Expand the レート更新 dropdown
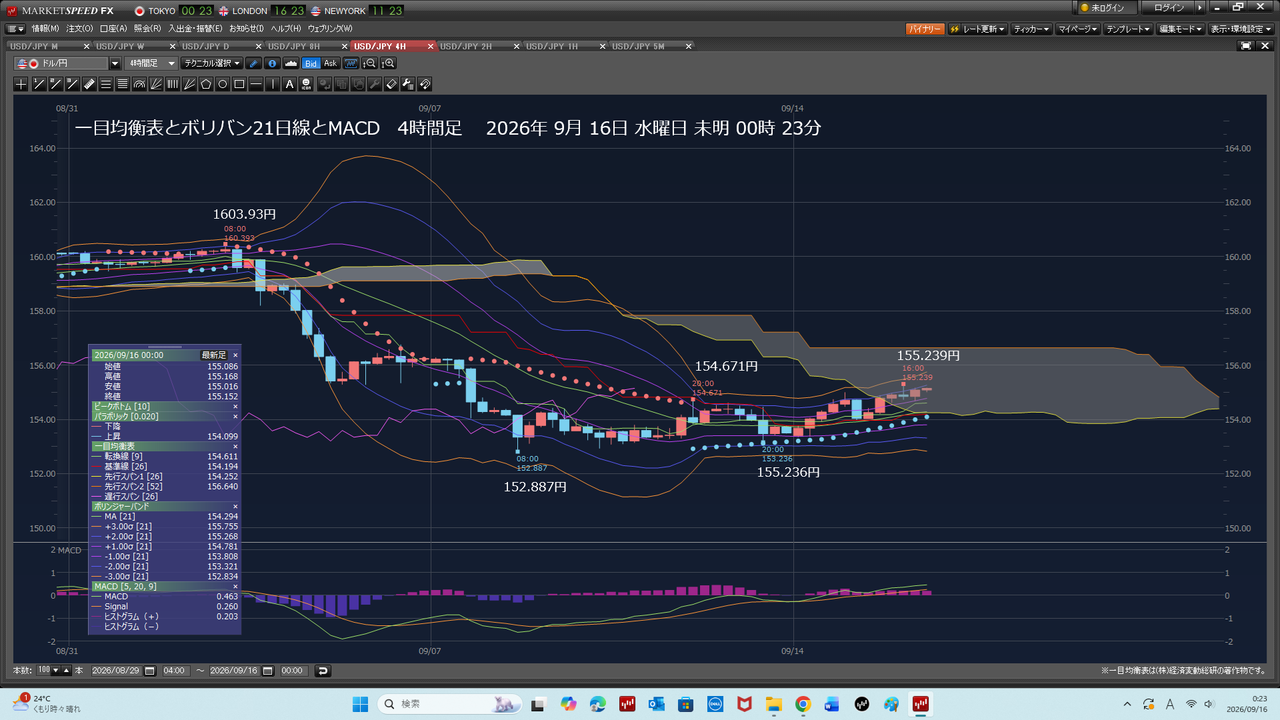Screen dimensions: 1280x720 [977, 30]
